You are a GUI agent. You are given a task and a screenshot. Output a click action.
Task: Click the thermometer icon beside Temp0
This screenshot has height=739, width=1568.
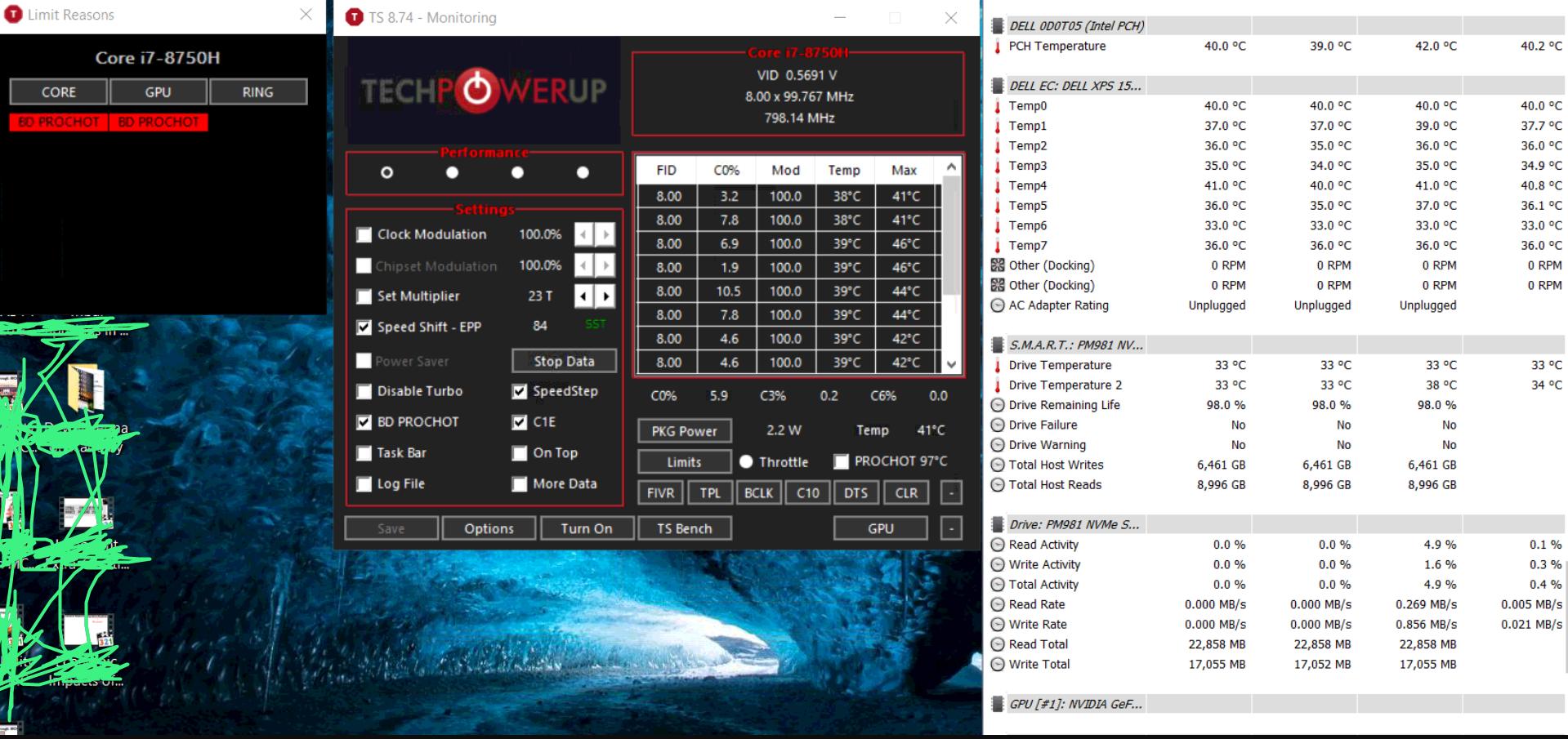tap(998, 106)
